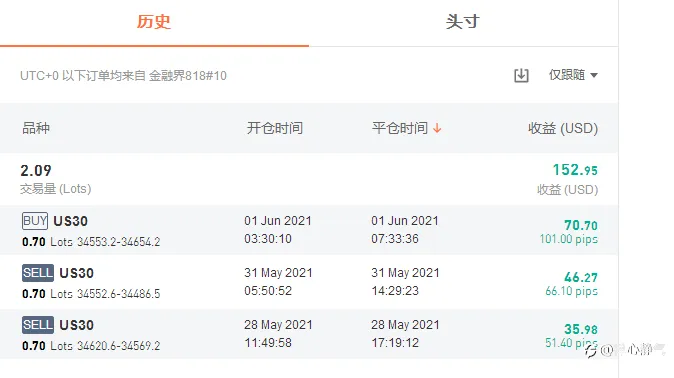Select the 46.27 profit value
674x378 pixels.
[x=581, y=277]
